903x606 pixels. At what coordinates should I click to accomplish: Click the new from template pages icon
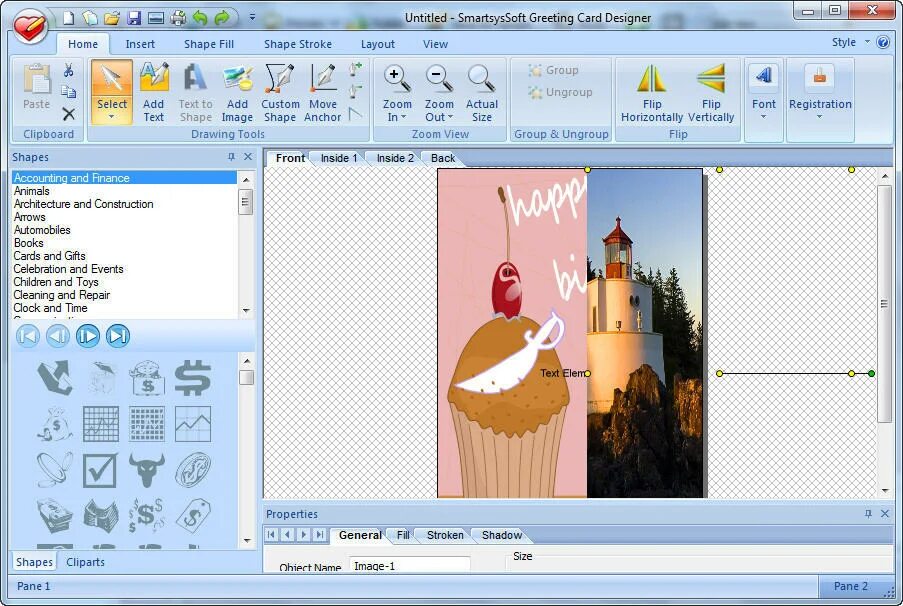(90, 18)
